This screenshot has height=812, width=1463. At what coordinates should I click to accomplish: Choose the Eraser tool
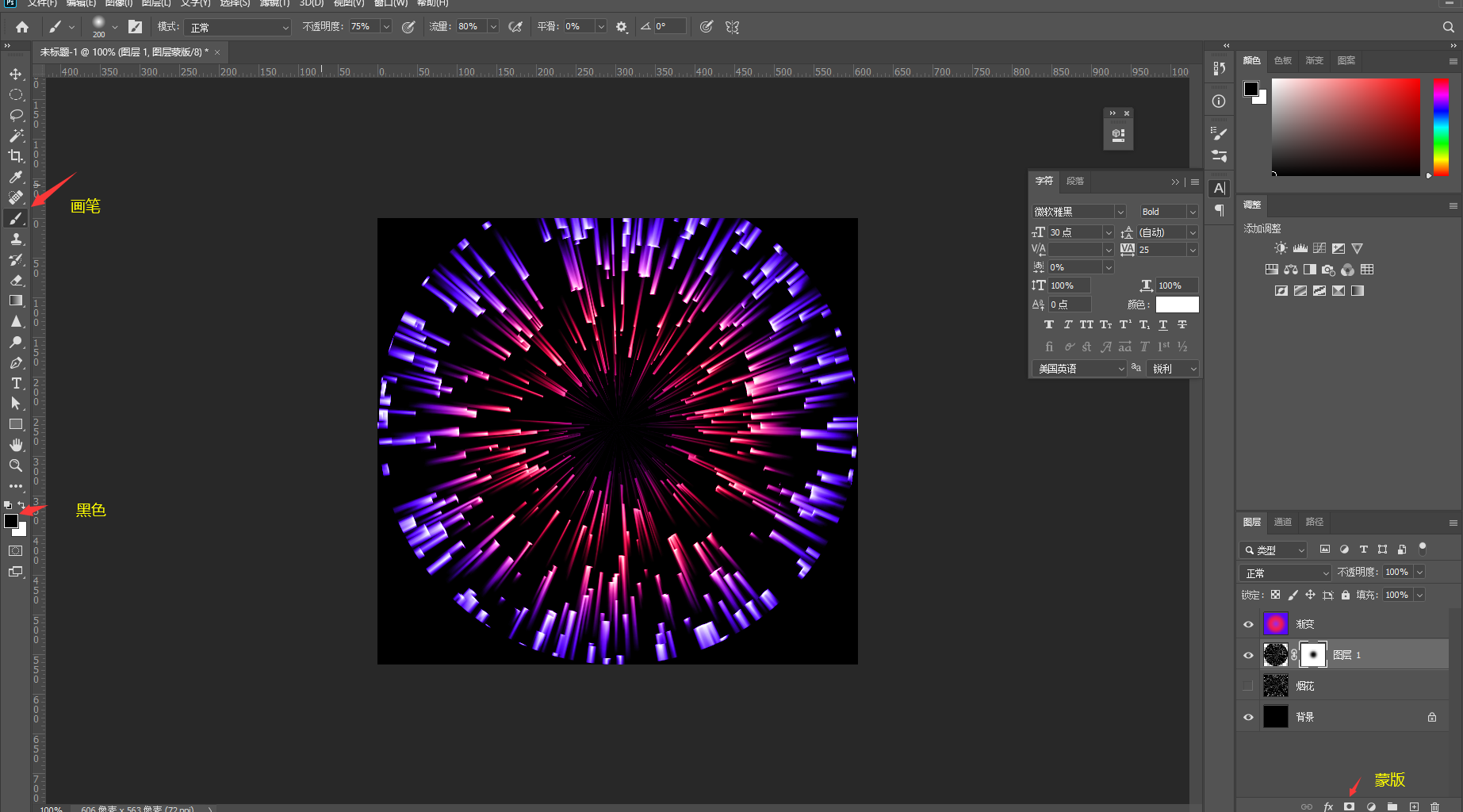click(16, 280)
